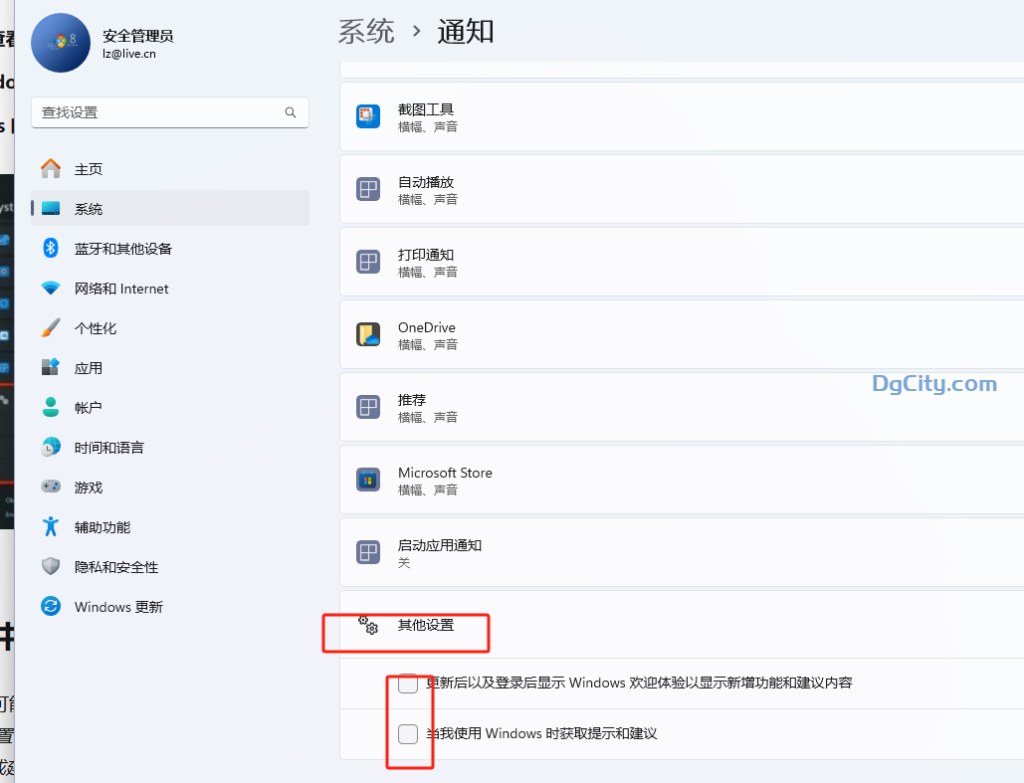The image size is (1024, 783).
Task: Select the 蓝牙和其他设备 sidebar icon
Action: pyautogui.click(x=50, y=248)
